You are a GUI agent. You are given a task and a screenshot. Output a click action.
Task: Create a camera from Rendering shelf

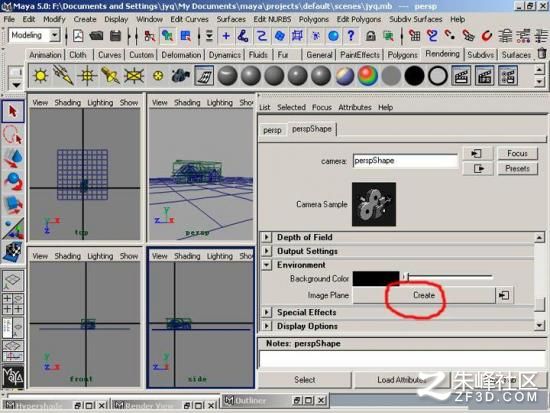coord(181,75)
